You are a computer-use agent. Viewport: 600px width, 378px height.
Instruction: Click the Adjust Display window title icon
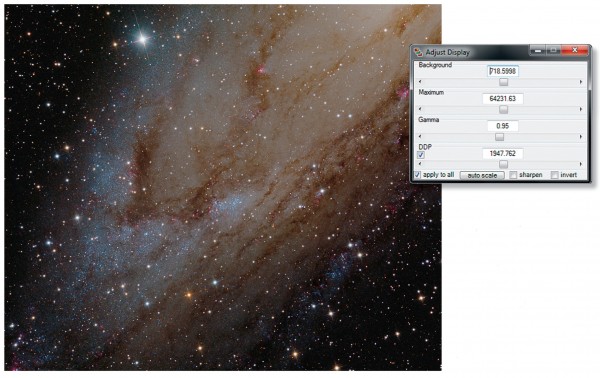(419, 52)
